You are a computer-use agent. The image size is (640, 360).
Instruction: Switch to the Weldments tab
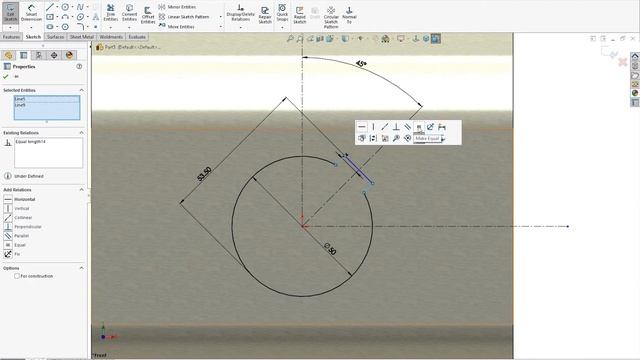tap(111, 37)
